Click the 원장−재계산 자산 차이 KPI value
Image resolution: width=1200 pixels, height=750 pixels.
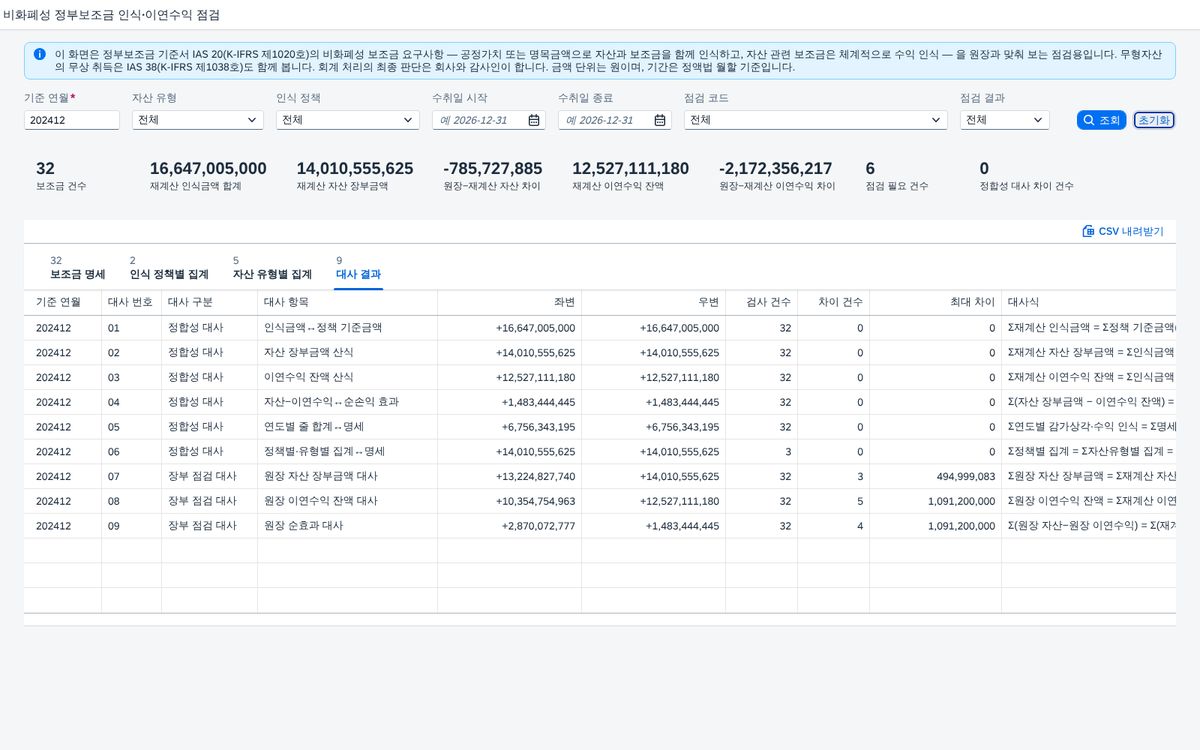click(x=493, y=169)
